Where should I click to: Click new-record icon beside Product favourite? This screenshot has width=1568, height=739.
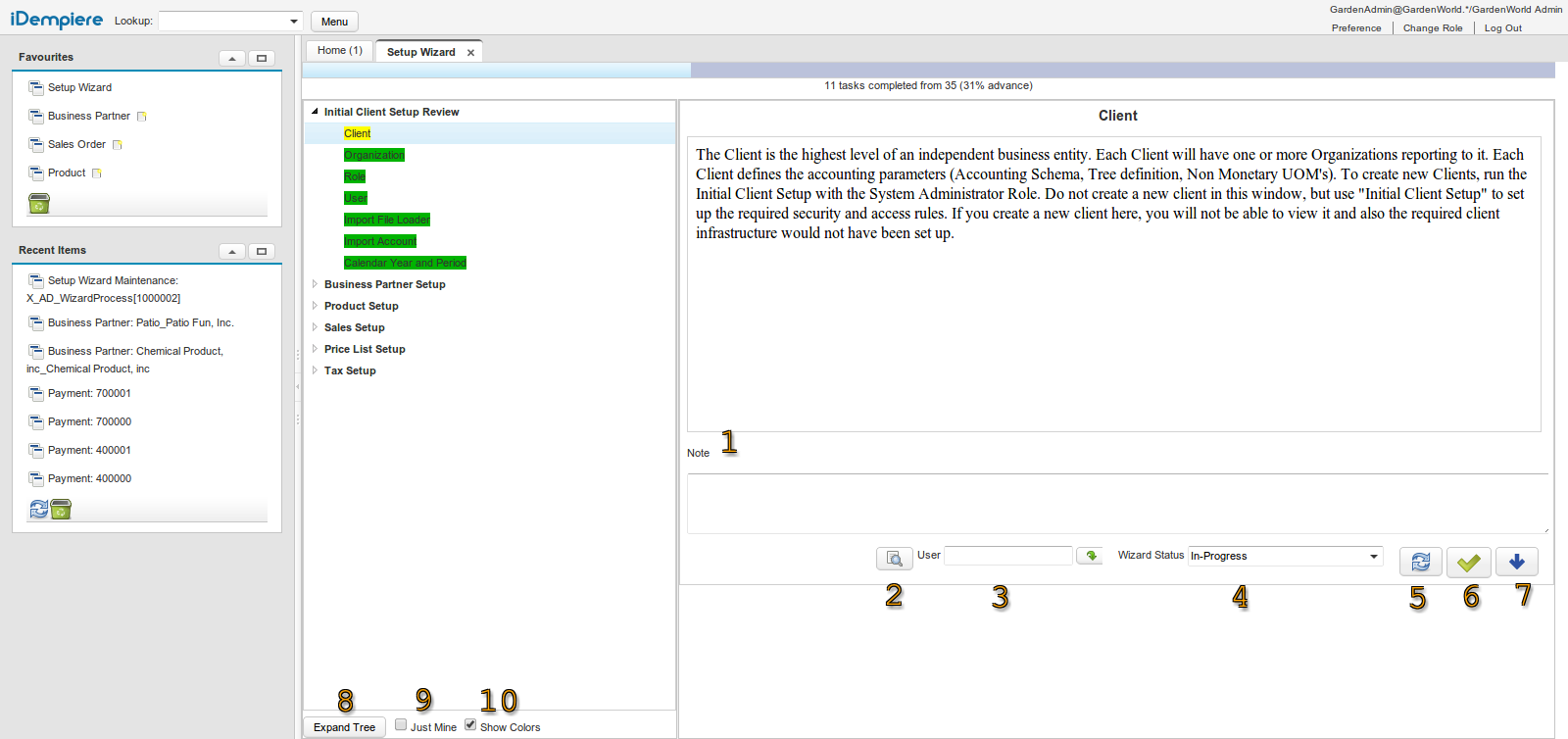(x=96, y=173)
